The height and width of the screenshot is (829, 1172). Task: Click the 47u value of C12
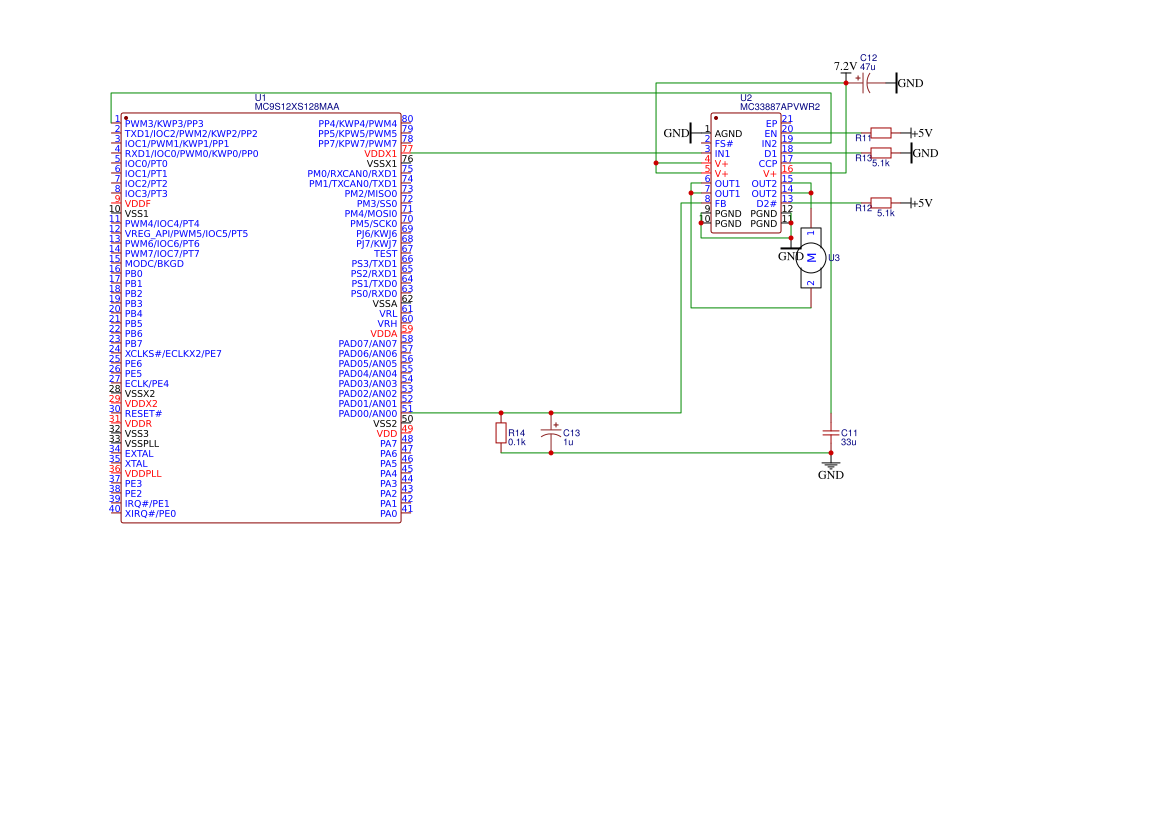point(868,67)
